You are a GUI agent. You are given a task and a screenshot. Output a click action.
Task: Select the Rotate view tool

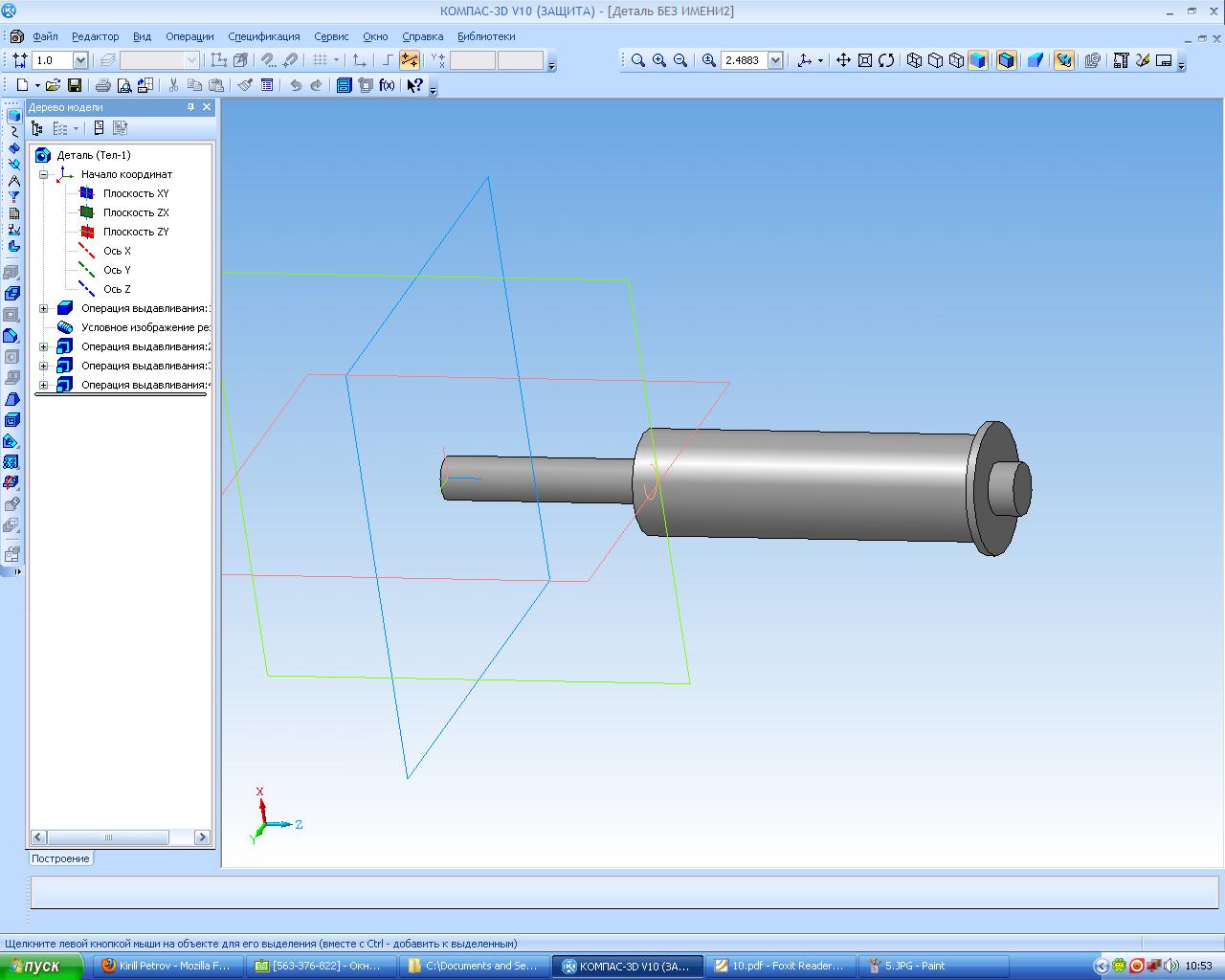coord(886,60)
